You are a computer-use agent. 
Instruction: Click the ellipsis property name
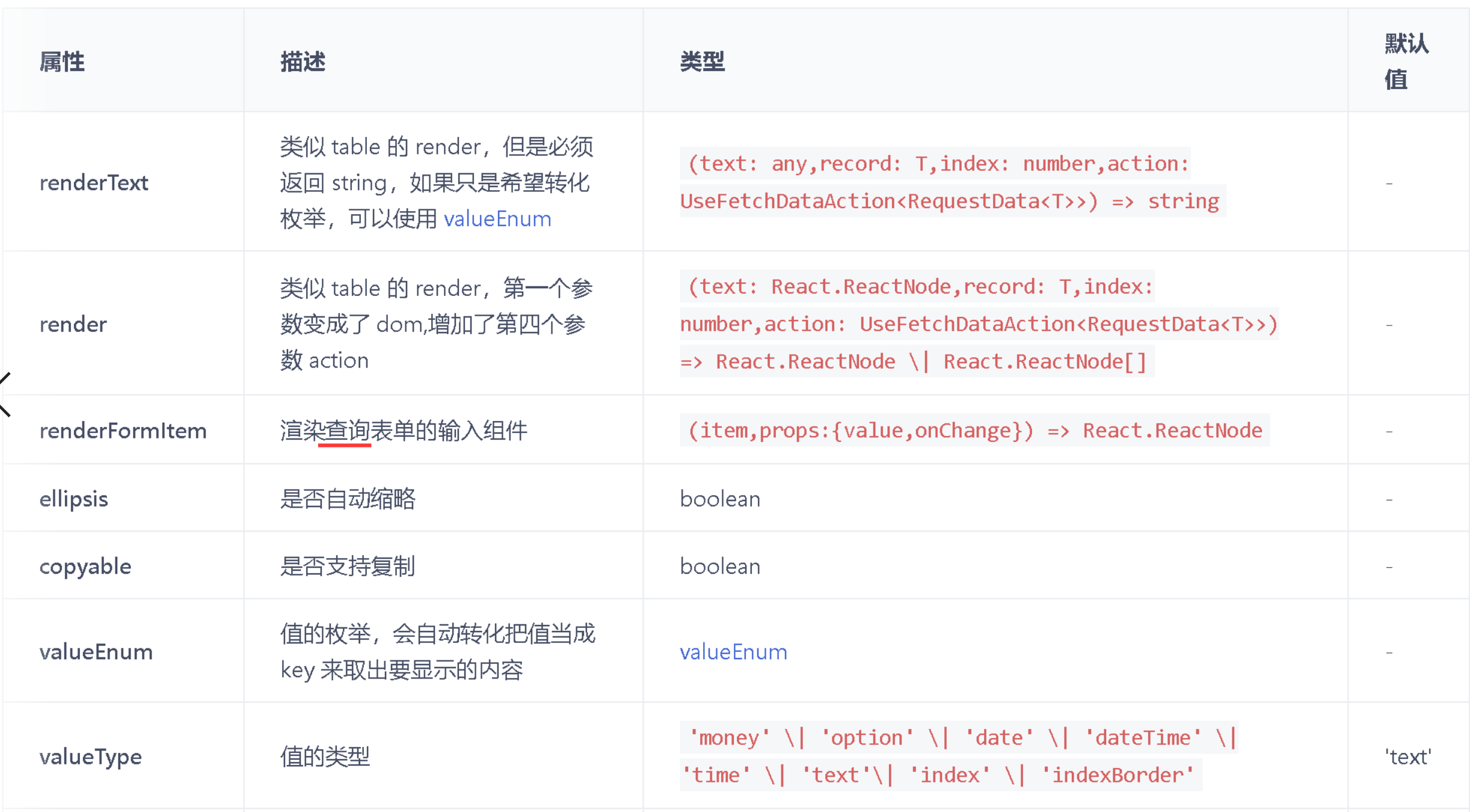click(73, 499)
